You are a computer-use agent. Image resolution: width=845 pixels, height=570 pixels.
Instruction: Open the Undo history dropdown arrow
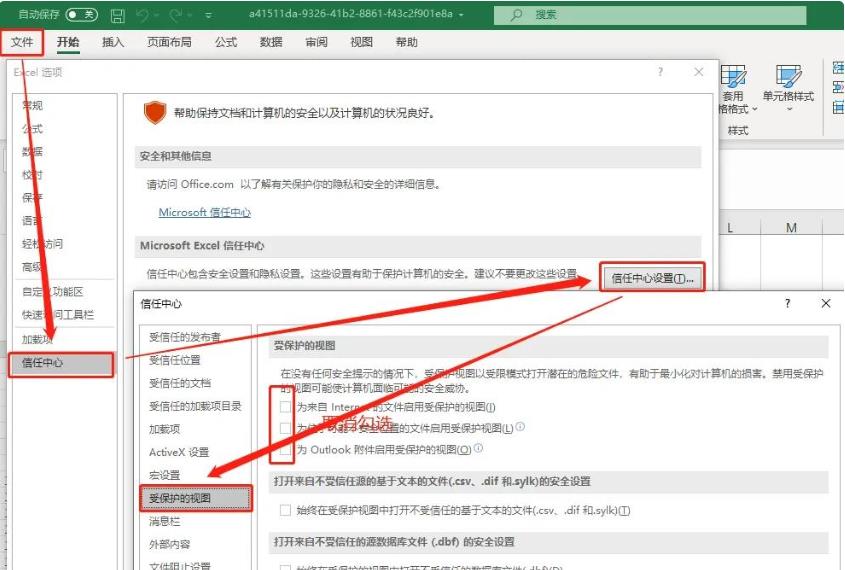click(x=156, y=16)
